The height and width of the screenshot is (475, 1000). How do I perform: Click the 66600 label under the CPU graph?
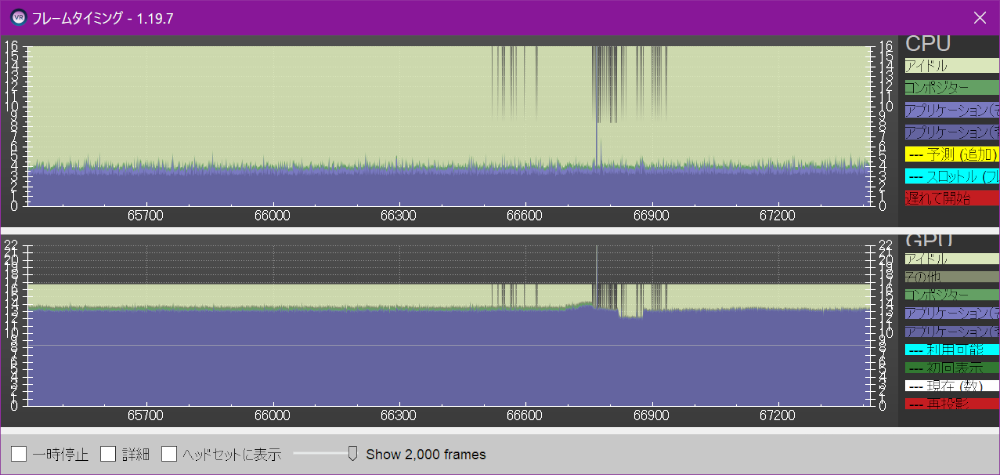pyautogui.click(x=526, y=216)
